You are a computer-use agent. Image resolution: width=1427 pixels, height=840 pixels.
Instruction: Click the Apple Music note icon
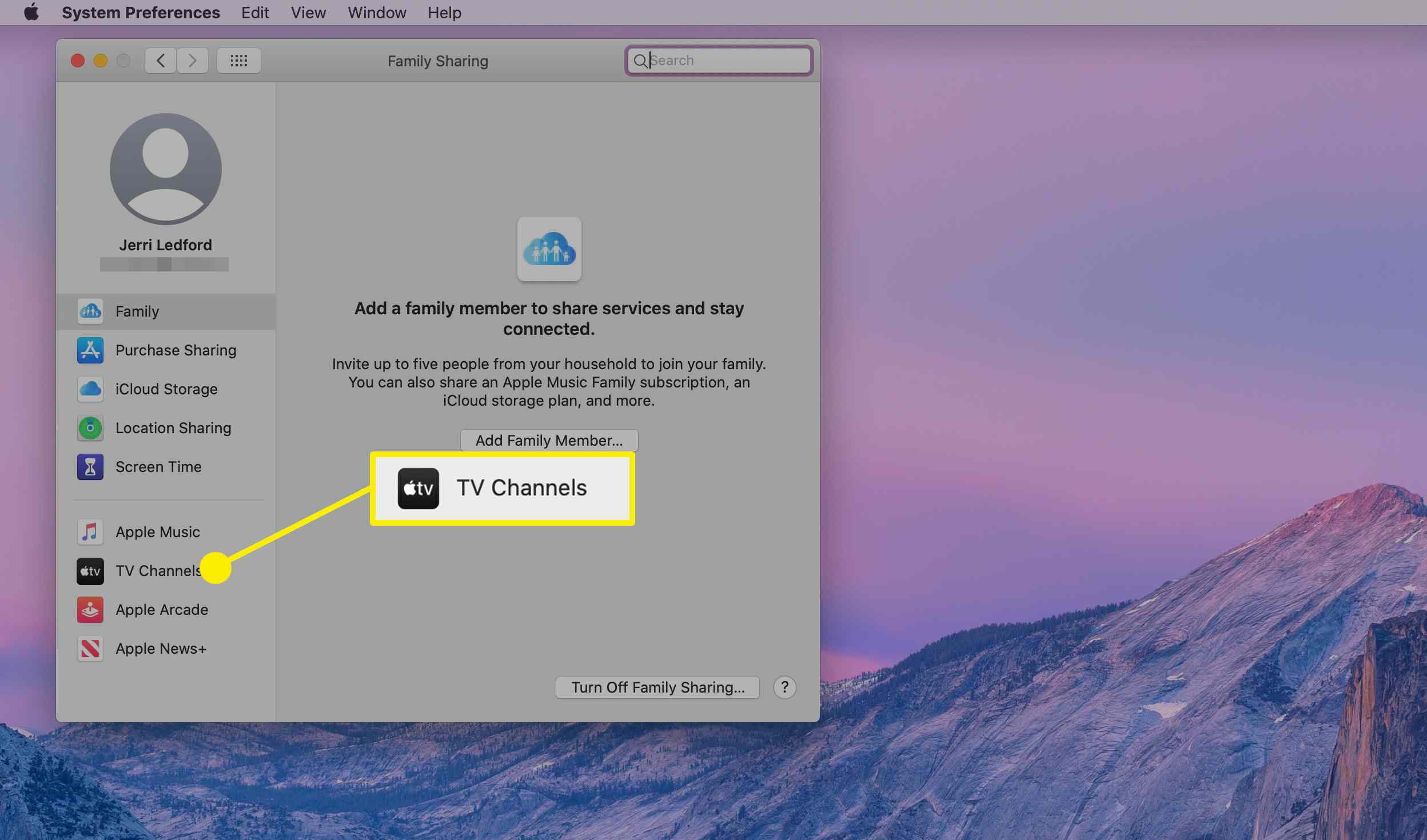point(90,532)
